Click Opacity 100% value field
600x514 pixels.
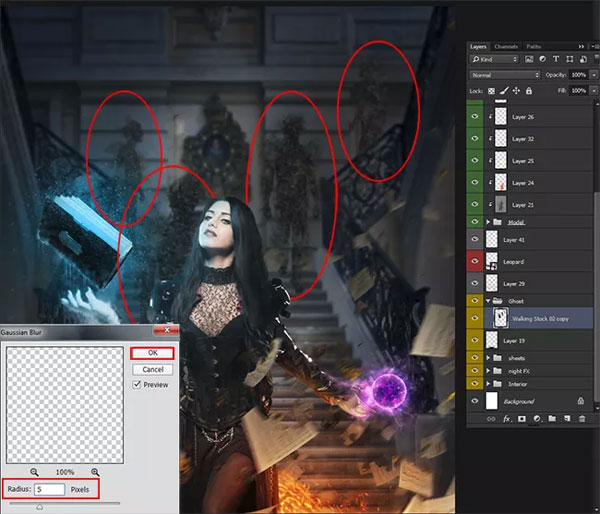click(579, 75)
